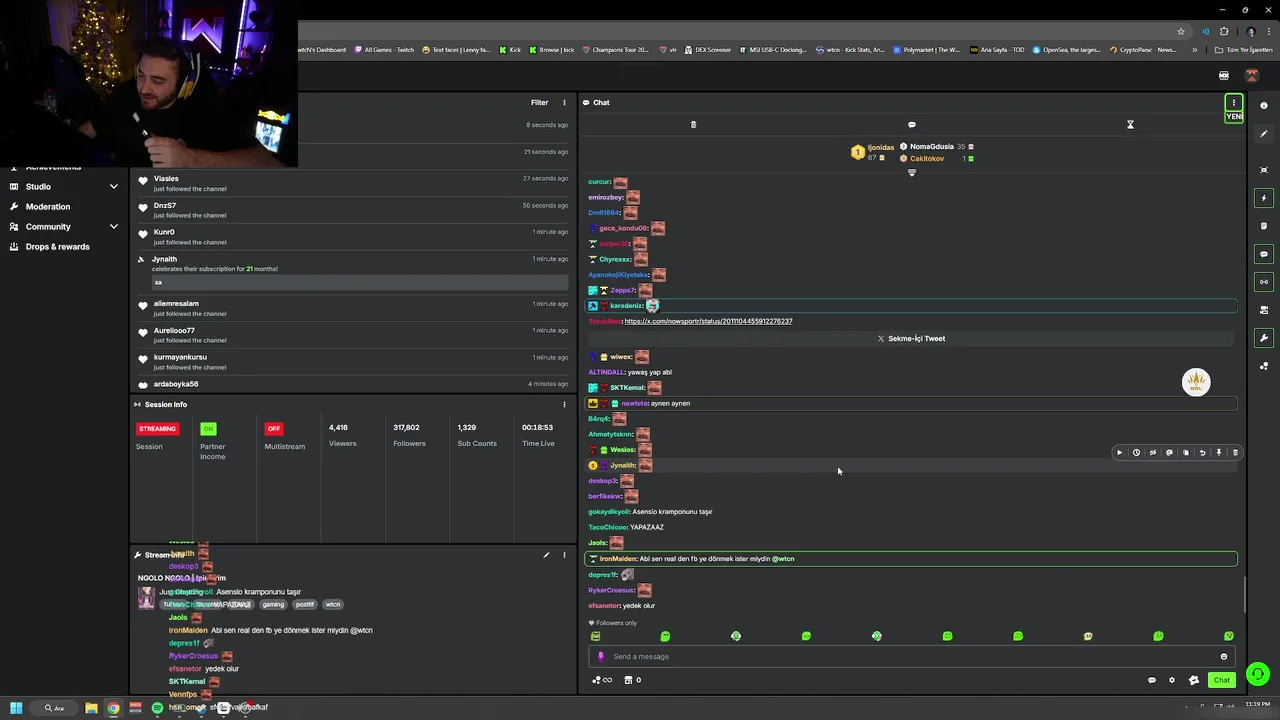Open File Explorer from taskbar
Viewport: 1280px width, 720px height.
point(91,708)
